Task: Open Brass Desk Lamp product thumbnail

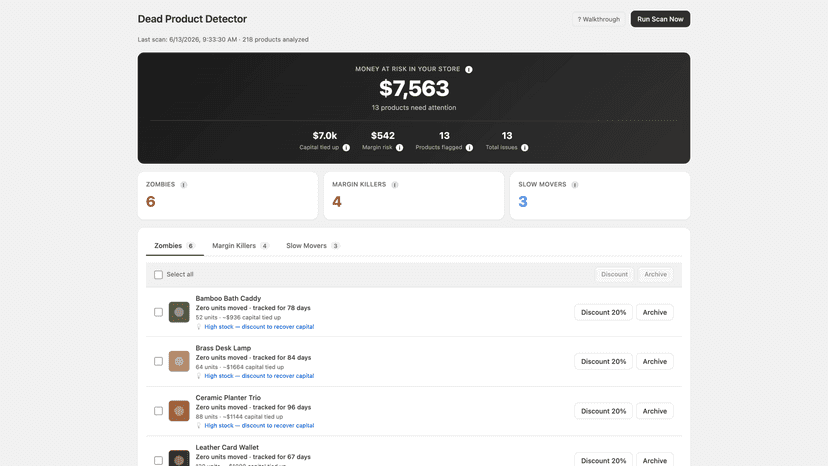Action: (x=179, y=361)
